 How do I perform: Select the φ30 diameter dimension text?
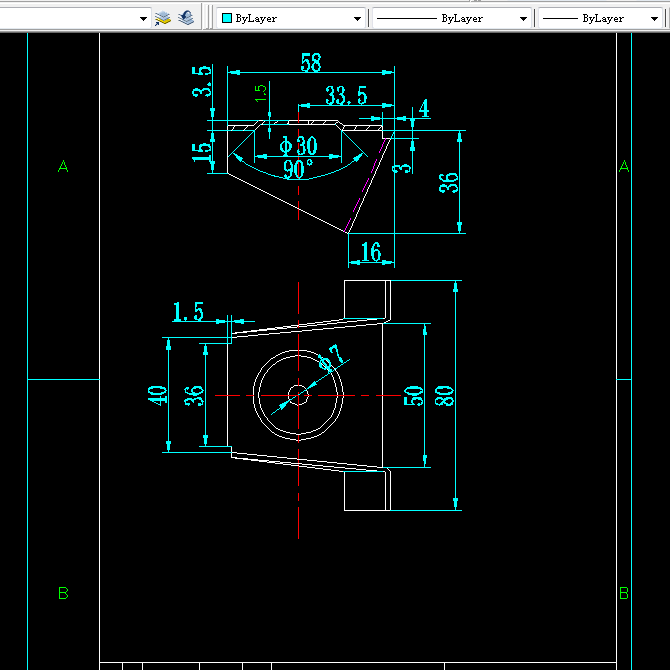point(298,146)
